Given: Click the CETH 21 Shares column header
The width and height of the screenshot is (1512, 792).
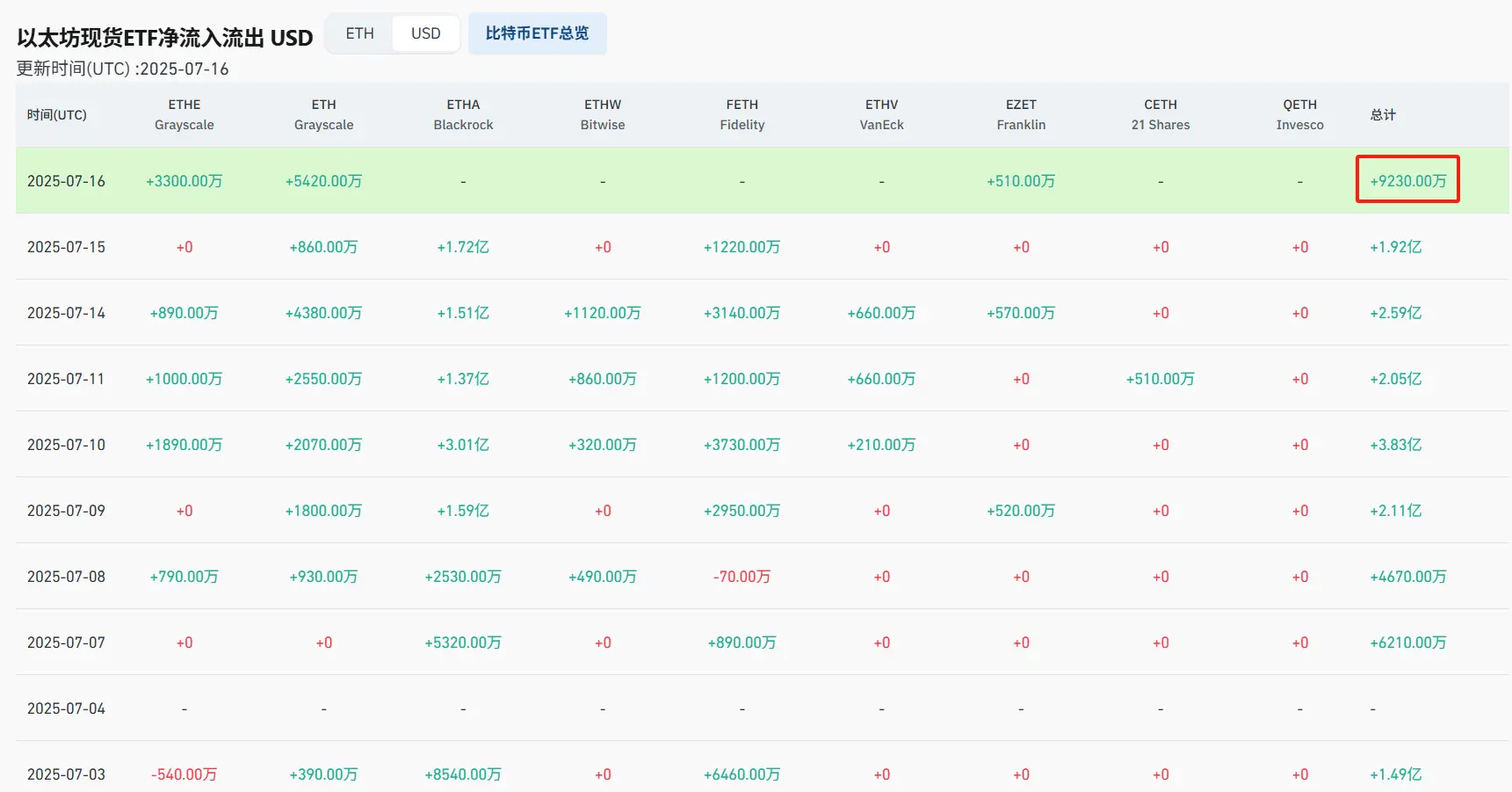Looking at the screenshot, I should [x=1161, y=114].
